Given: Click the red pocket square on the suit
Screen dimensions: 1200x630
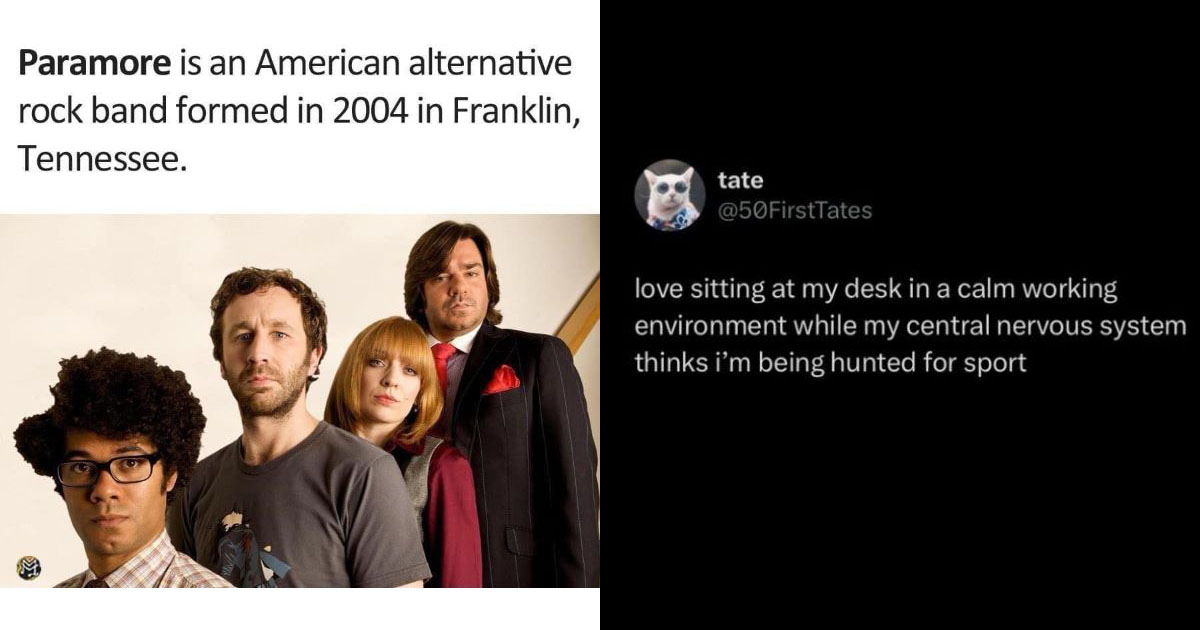Looking at the screenshot, I should click(501, 380).
